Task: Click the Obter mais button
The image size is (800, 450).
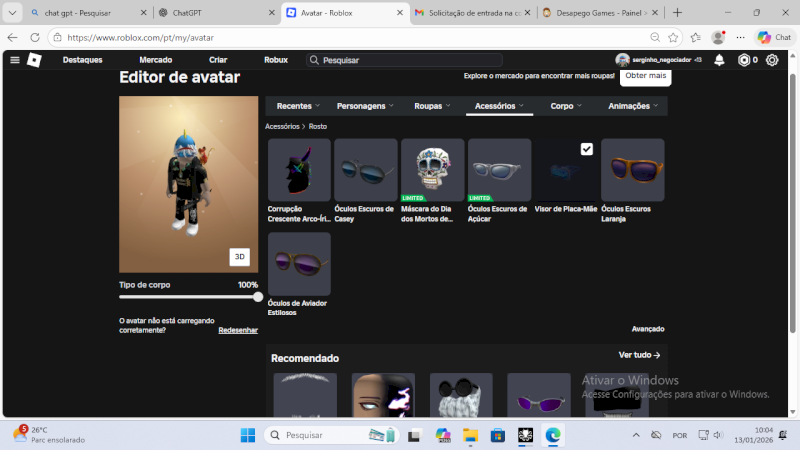Action: [645, 75]
